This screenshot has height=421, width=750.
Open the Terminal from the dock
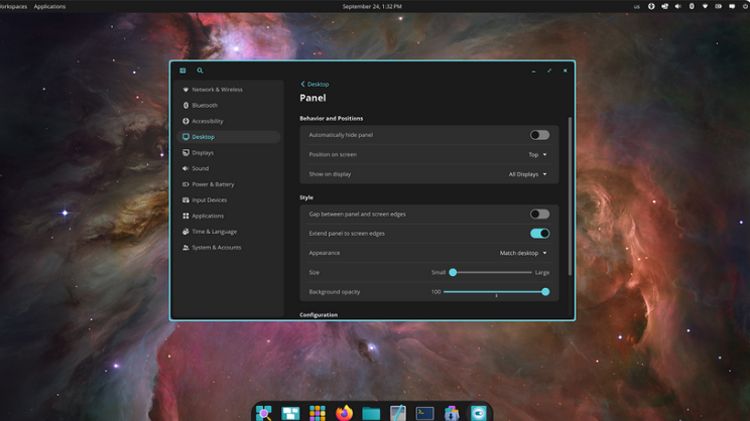[x=425, y=412]
